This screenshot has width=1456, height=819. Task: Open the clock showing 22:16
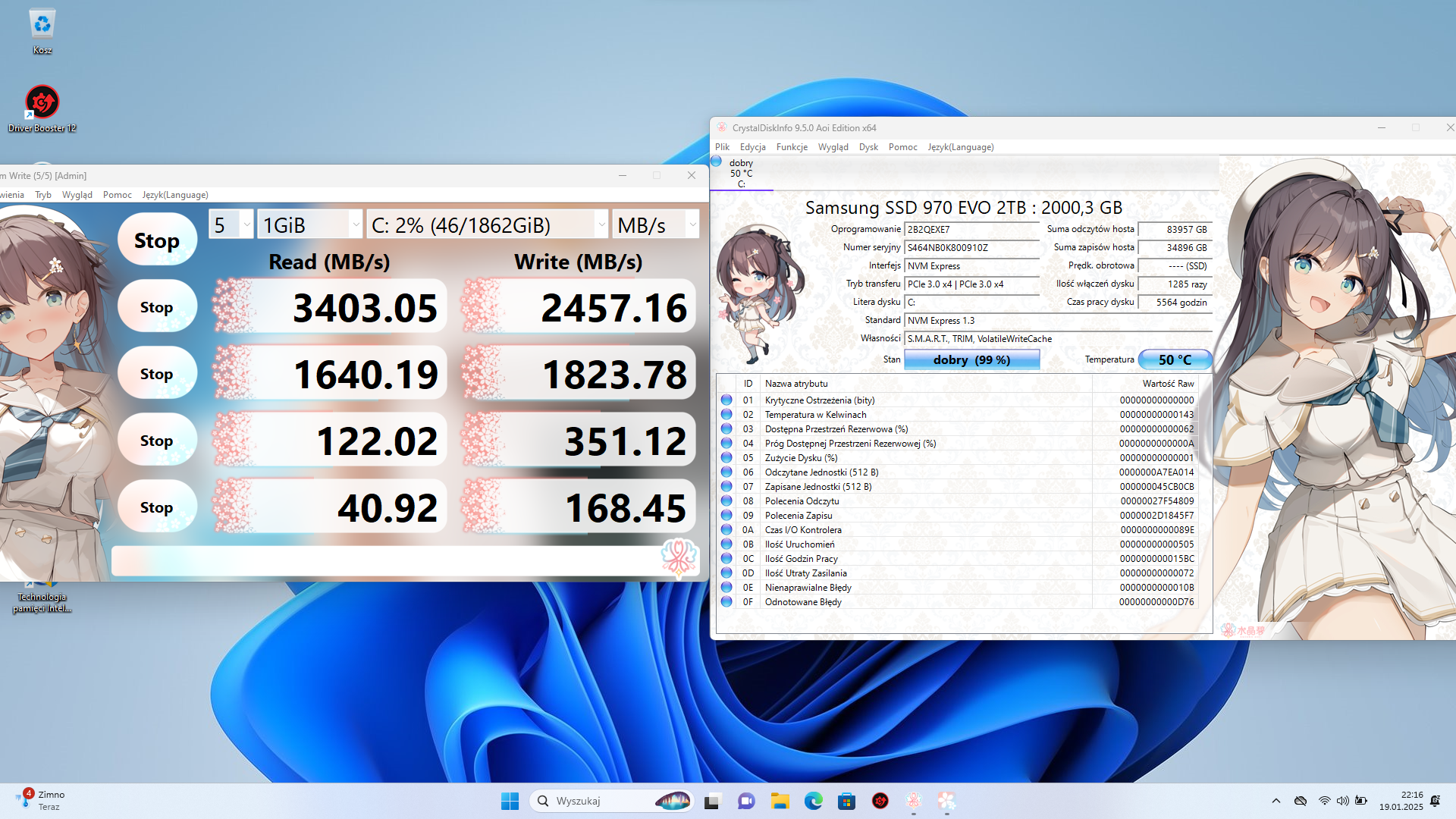click(x=1401, y=801)
